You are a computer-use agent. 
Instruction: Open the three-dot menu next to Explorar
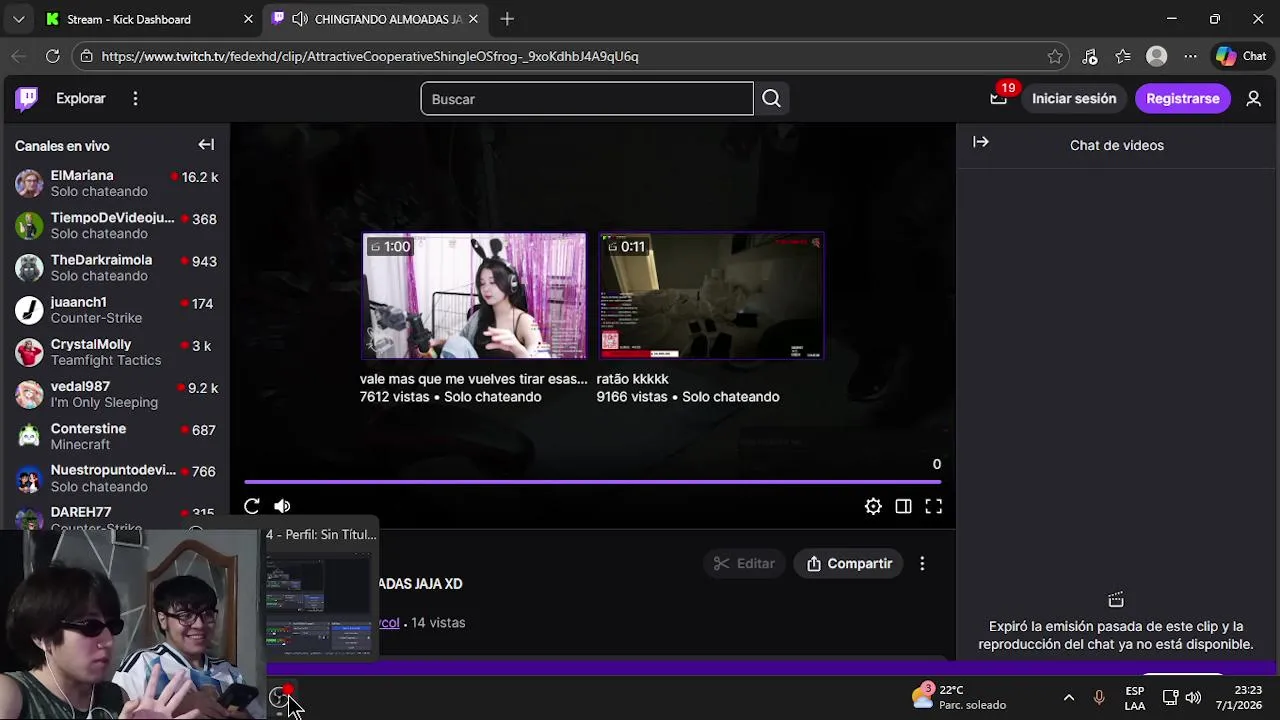135,98
